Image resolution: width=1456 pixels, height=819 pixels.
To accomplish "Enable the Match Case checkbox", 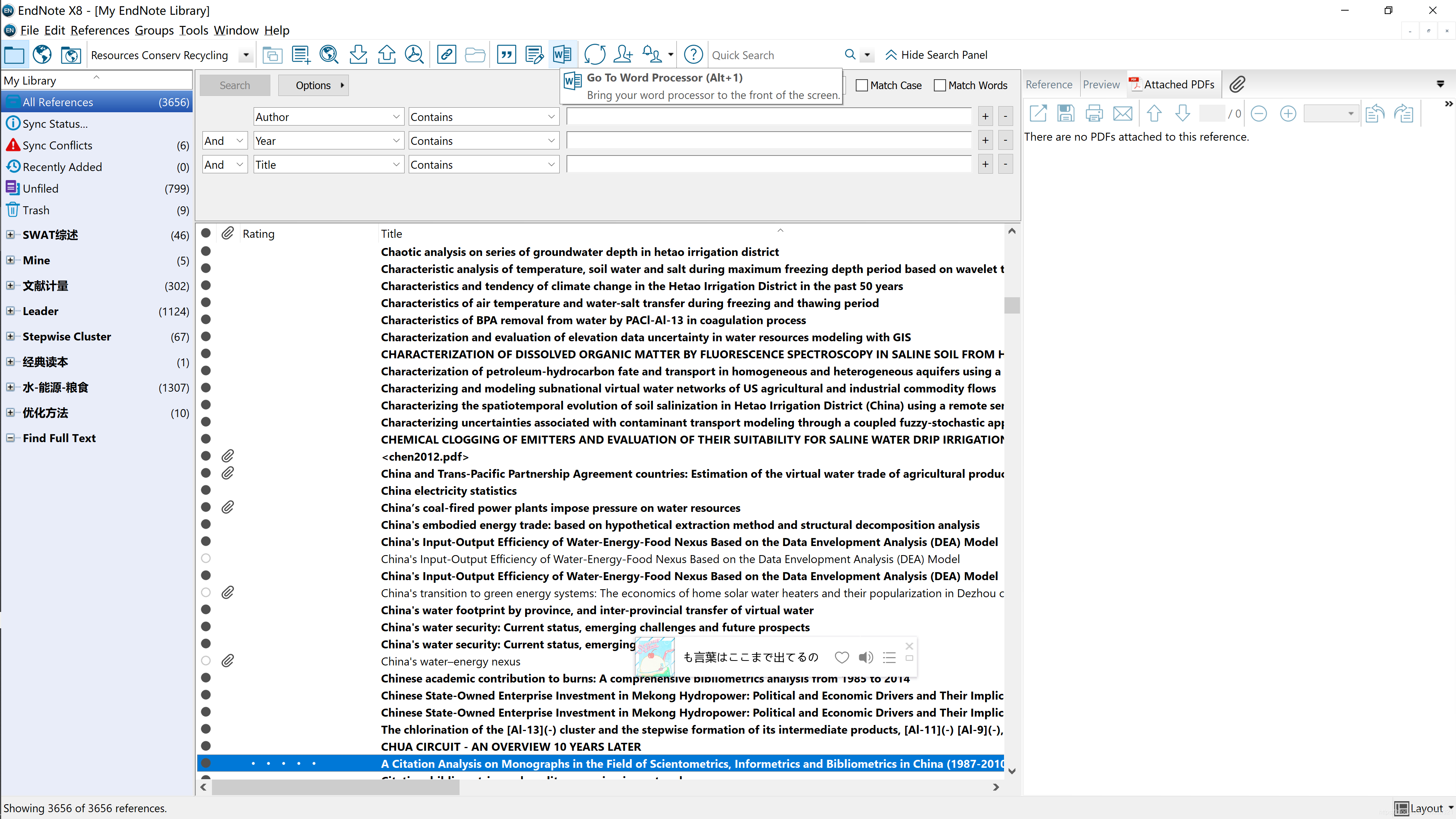I will [x=861, y=85].
